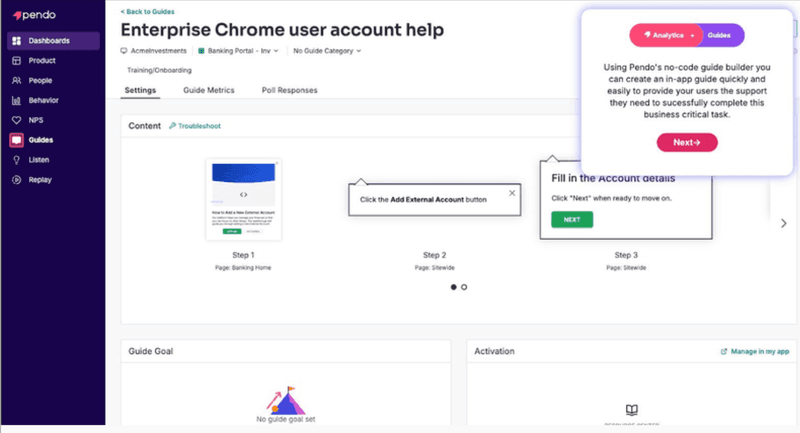This screenshot has height=433, width=800.
Task: Close the Add External Account tooltip
Action: point(512,193)
